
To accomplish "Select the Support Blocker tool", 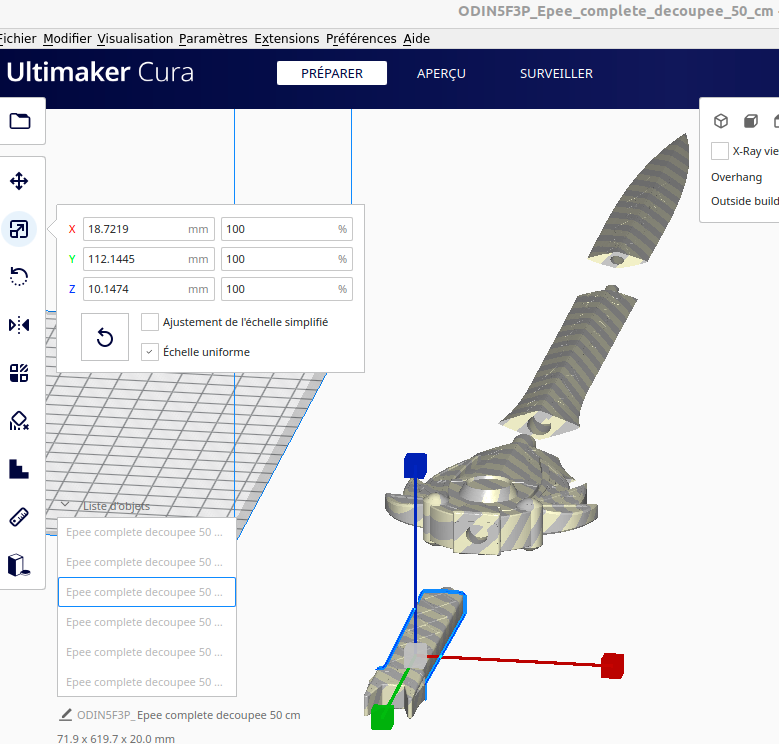I will point(19,421).
